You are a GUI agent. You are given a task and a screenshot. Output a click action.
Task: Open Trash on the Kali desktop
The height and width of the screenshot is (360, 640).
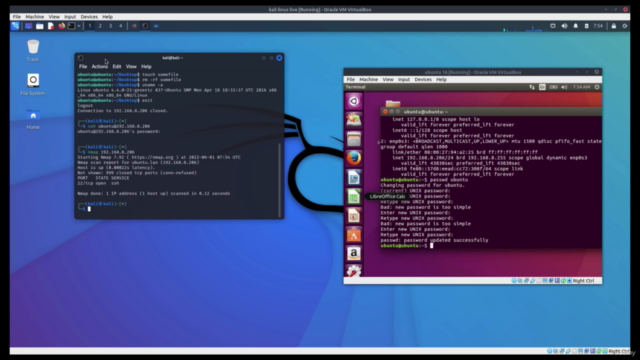33,50
